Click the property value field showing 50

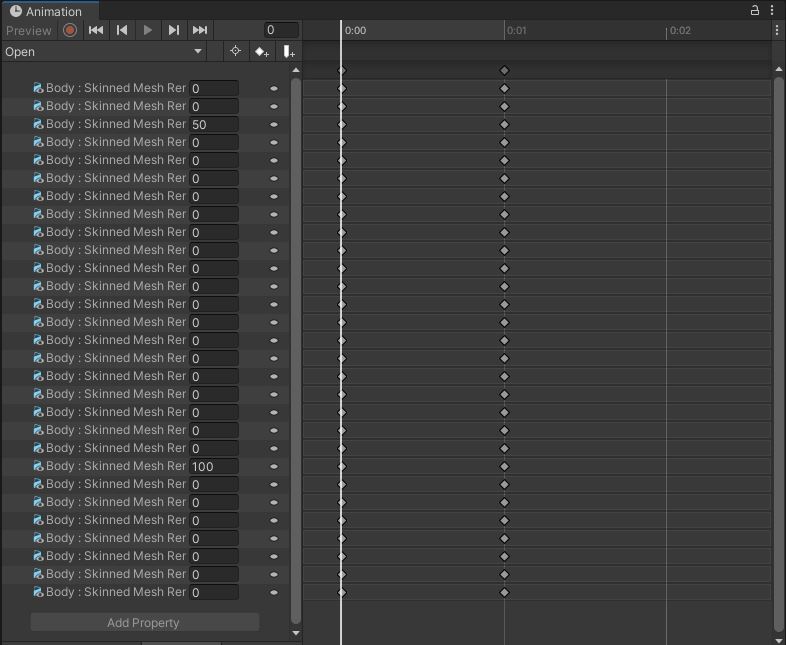tap(213, 125)
